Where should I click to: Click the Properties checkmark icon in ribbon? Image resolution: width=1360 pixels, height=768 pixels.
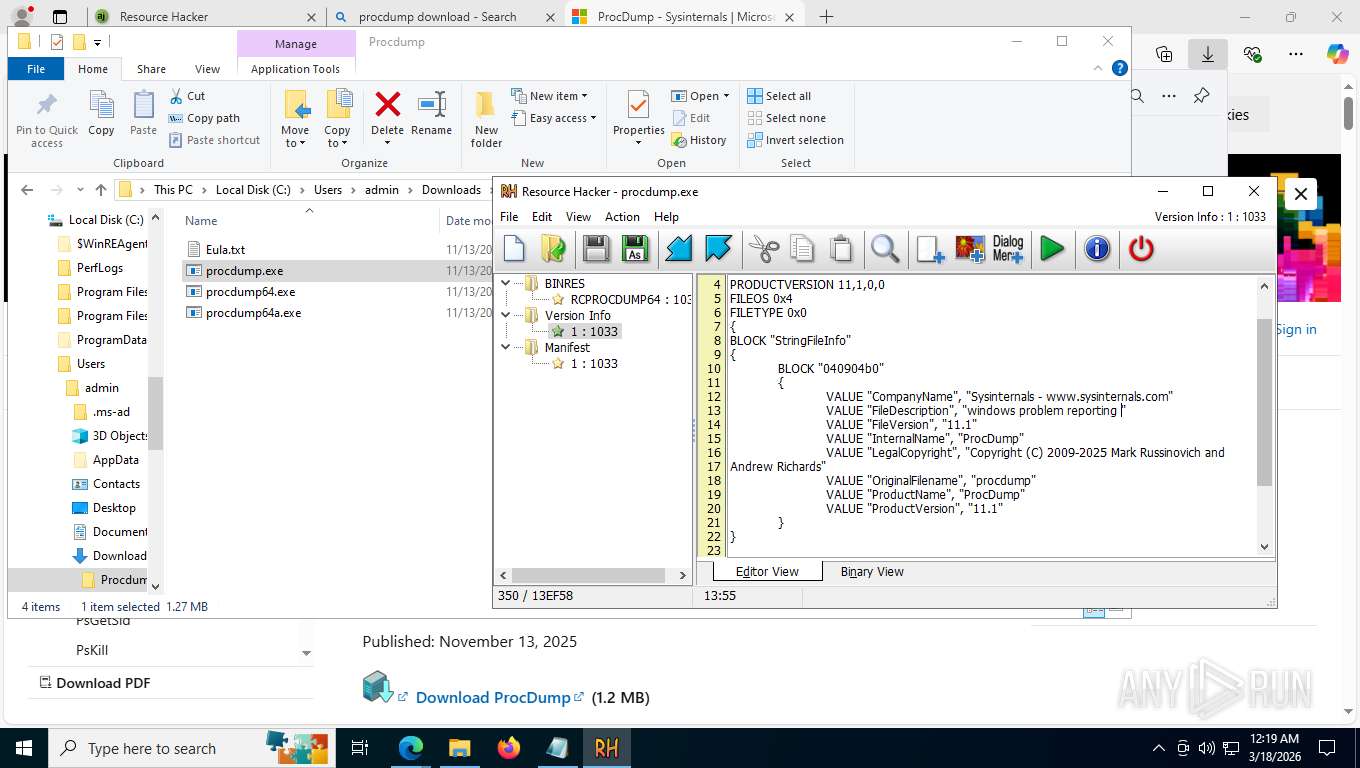638,104
